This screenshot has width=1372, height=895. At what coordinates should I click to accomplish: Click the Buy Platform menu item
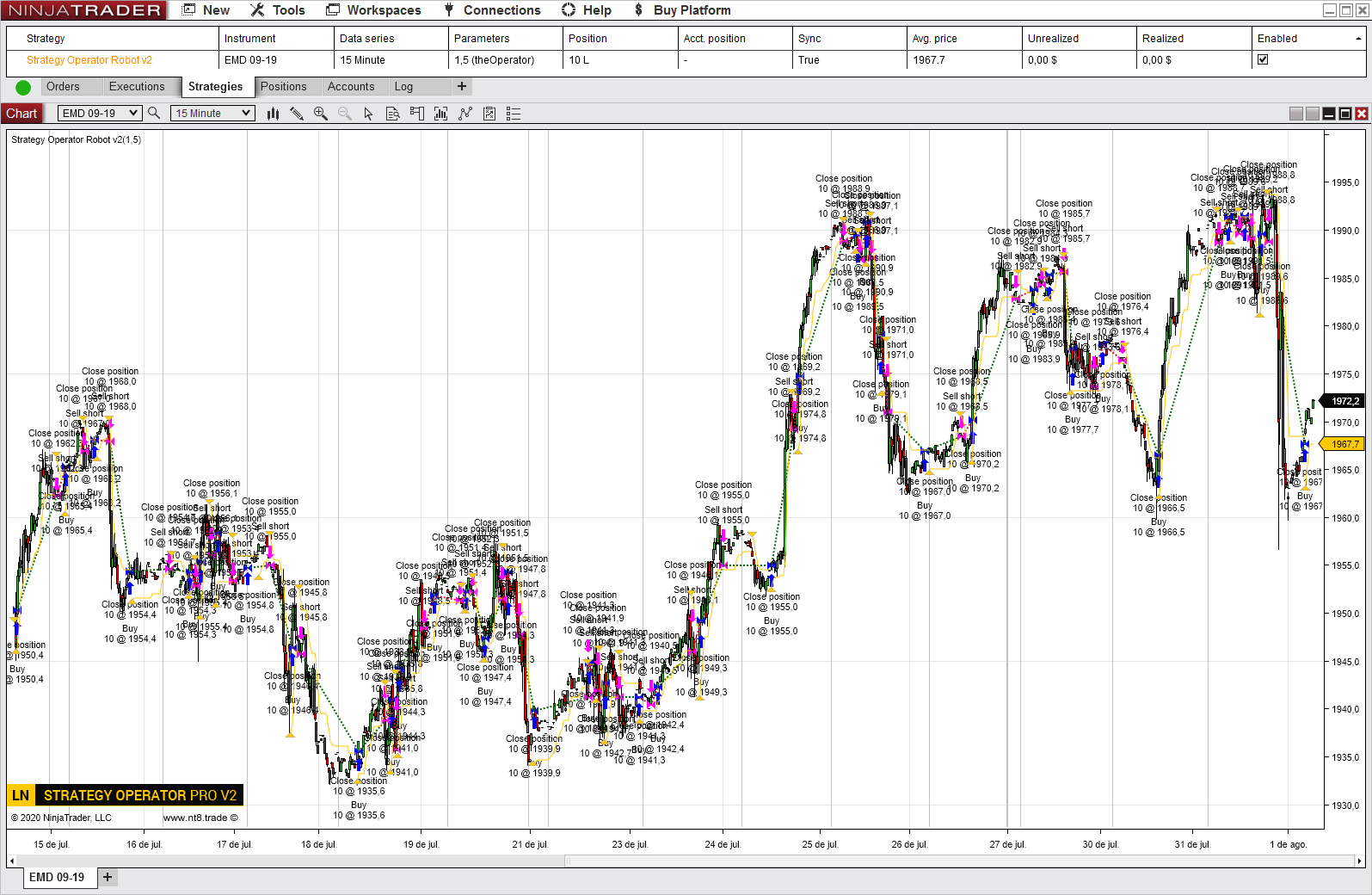(x=682, y=10)
